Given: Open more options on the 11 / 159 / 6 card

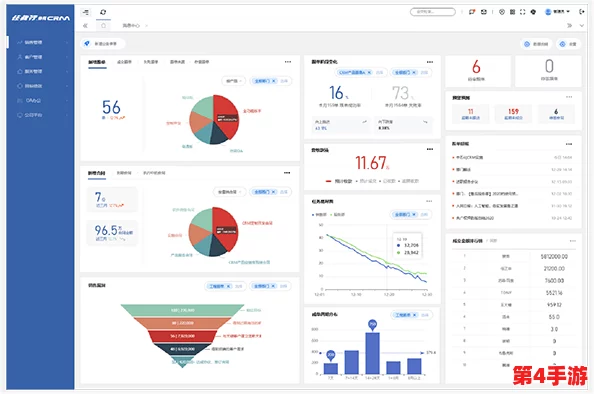Looking at the screenshot, I should click(x=569, y=97).
